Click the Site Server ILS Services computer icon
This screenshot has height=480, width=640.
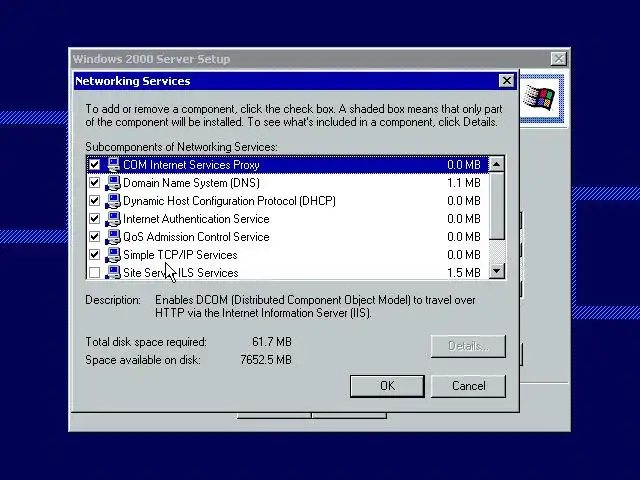click(113, 272)
